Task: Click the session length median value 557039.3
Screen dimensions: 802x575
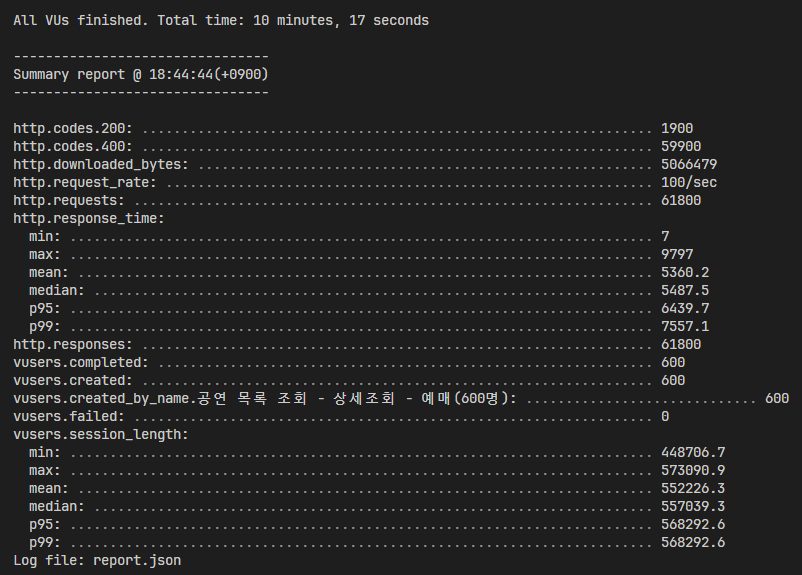Action: point(693,506)
